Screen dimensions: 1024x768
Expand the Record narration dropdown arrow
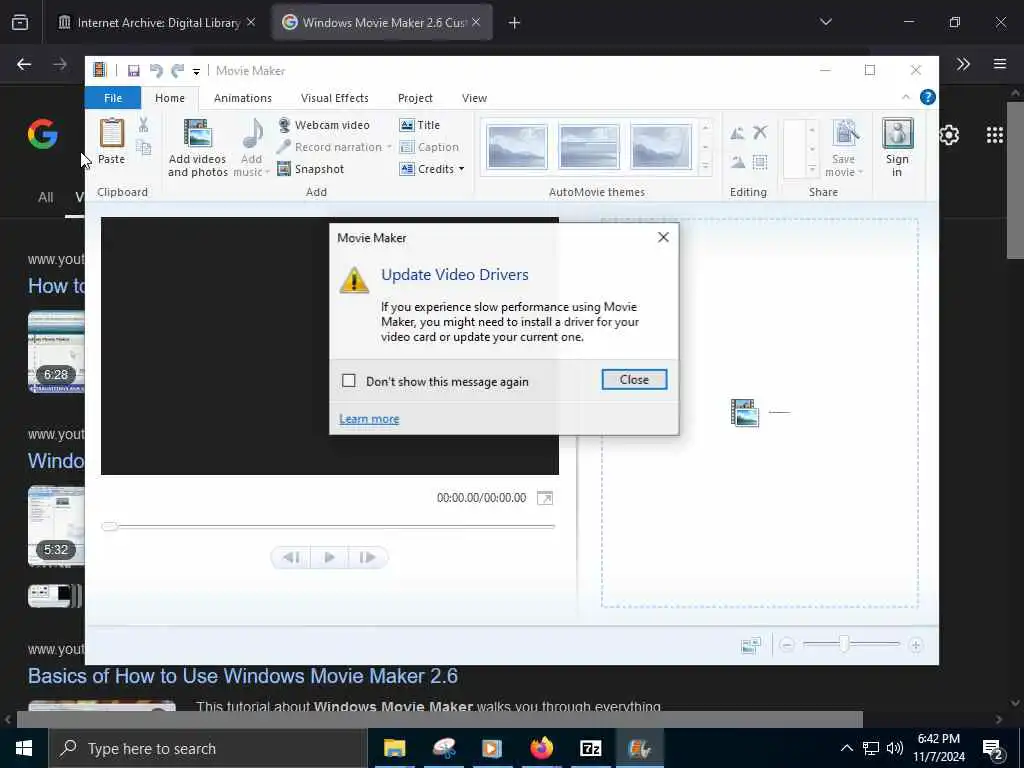coord(389,147)
